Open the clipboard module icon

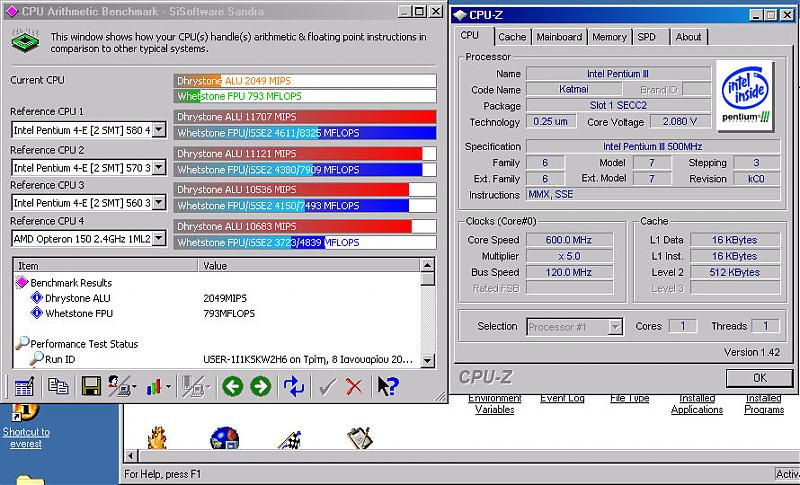[359, 438]
